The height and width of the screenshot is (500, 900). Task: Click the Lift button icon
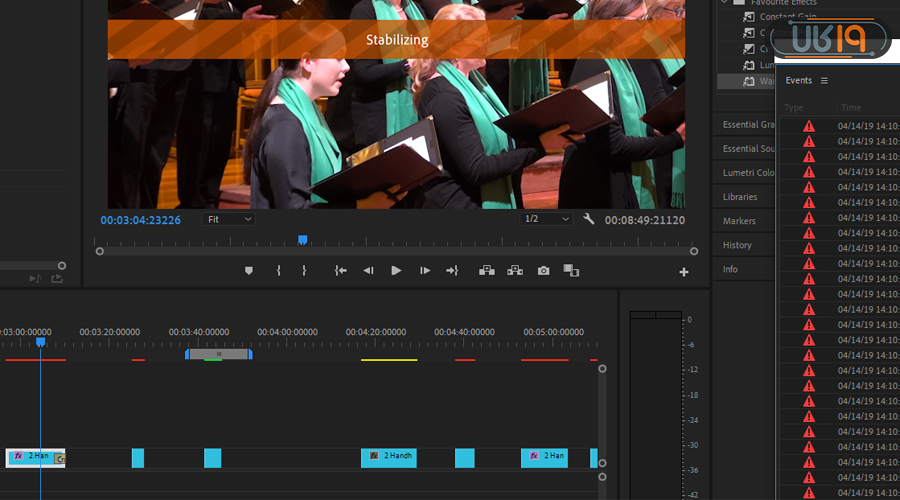pos(487,271)
